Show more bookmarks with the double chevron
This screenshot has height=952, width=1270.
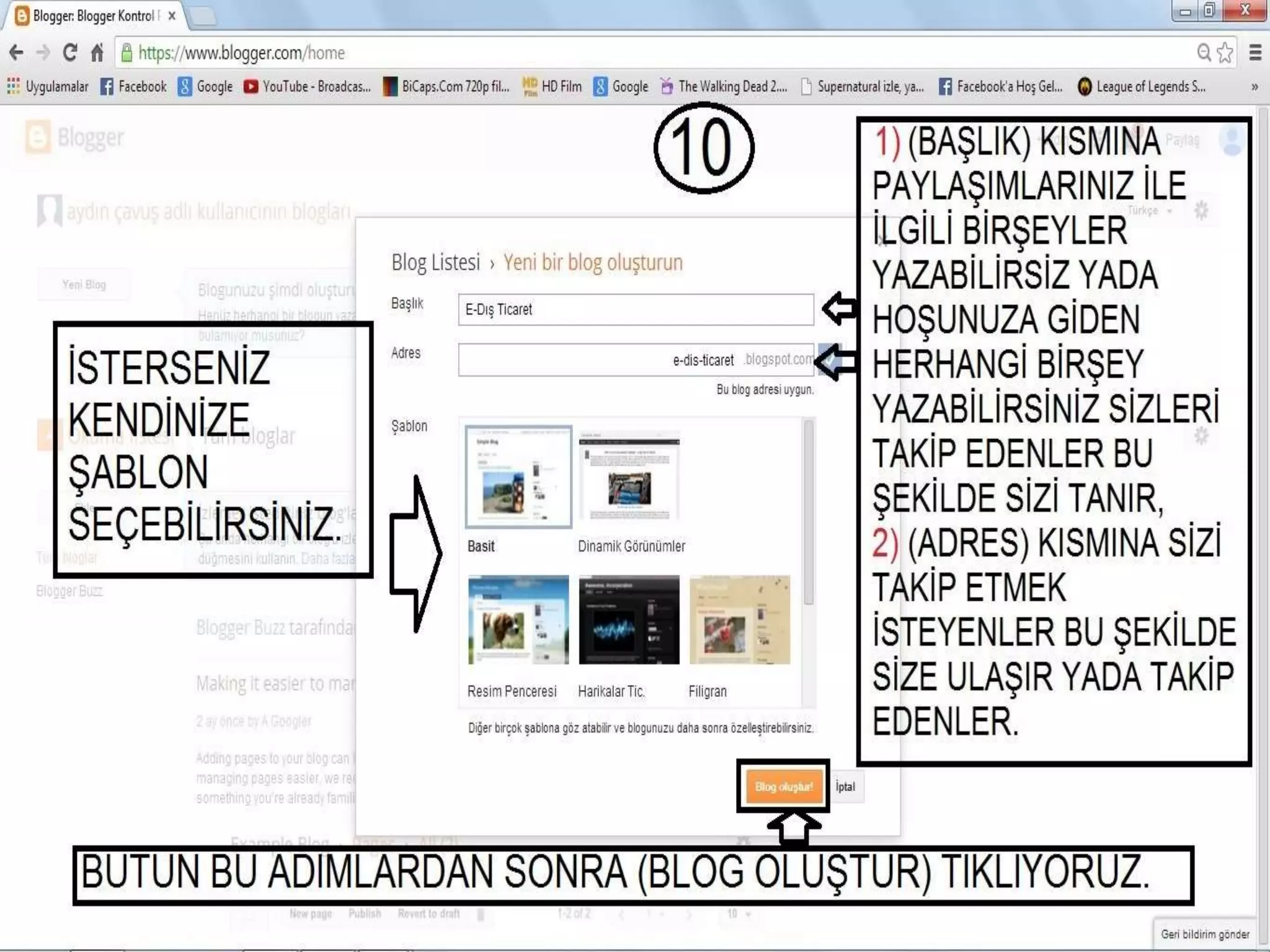click(1254, 87)
